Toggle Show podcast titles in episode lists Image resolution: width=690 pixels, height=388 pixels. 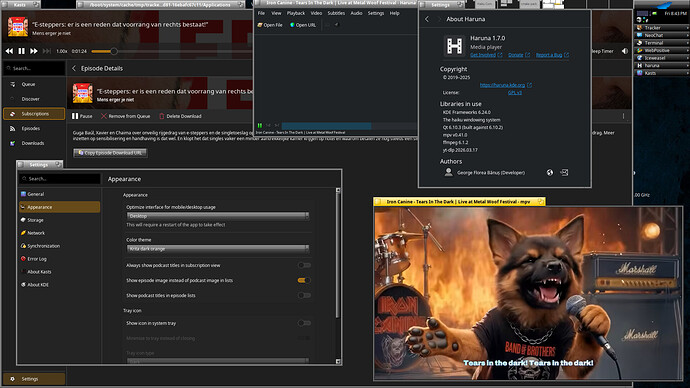click(x=304, y=295)
